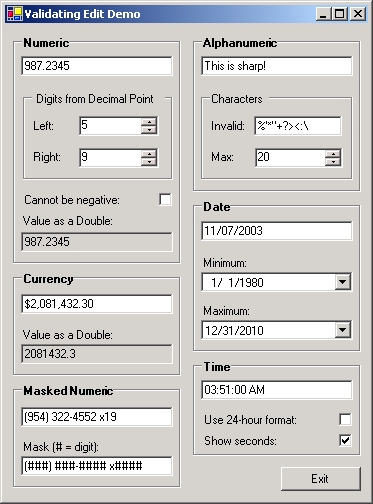Viewport: 373px width, 504px height.
Task: Decrease the Max characters spinner value
Action: click(x=333, y=161)
